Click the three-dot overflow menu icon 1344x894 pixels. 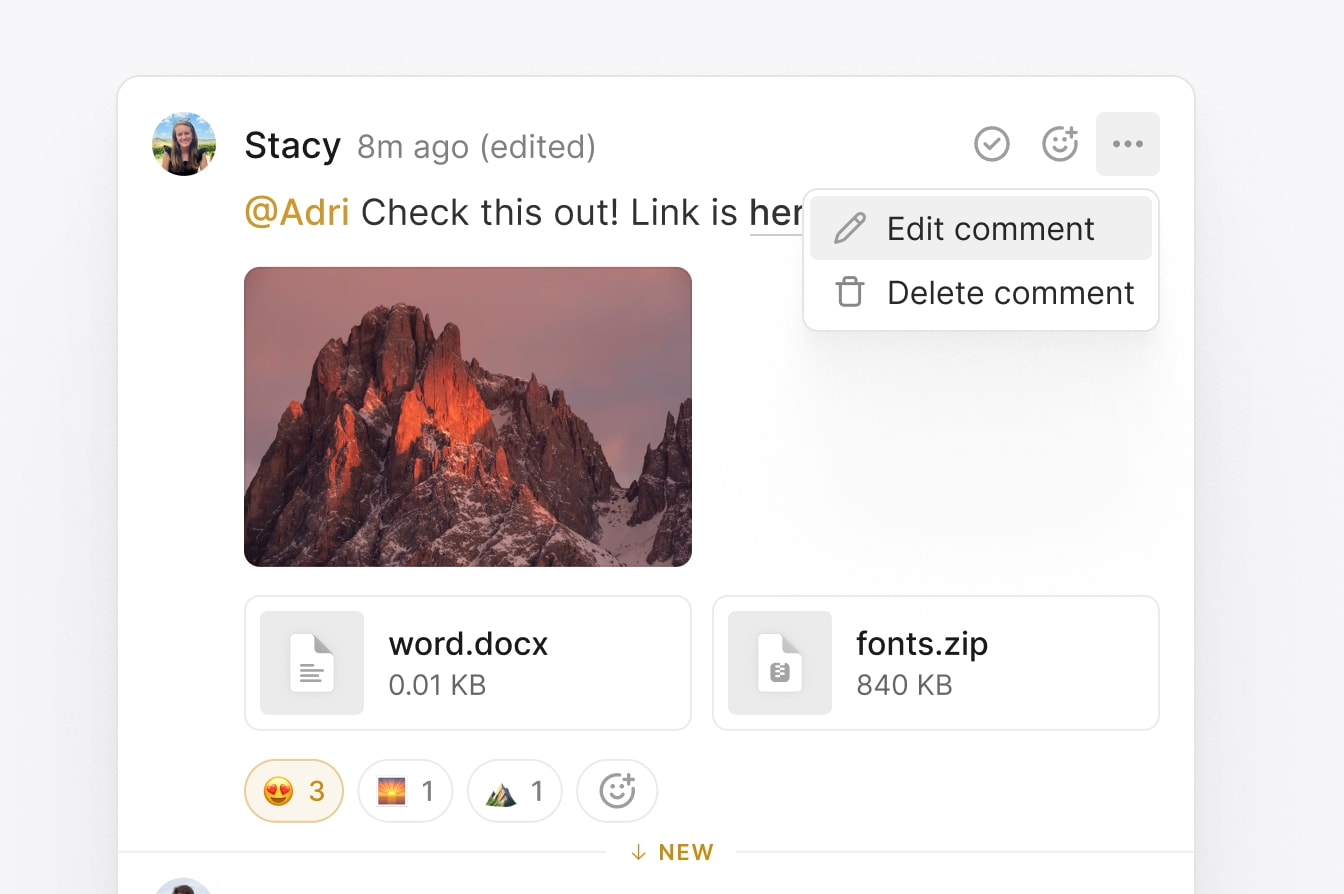[x=1128, y=144]
